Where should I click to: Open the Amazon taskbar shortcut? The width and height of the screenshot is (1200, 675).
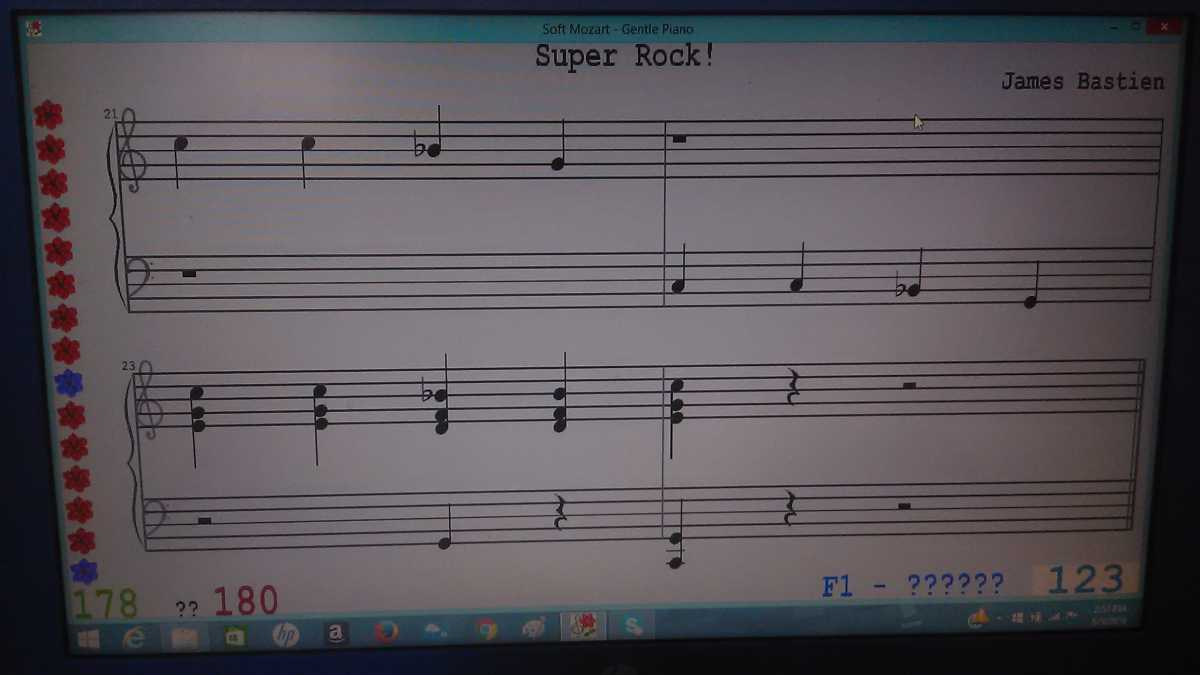point(336,633)
